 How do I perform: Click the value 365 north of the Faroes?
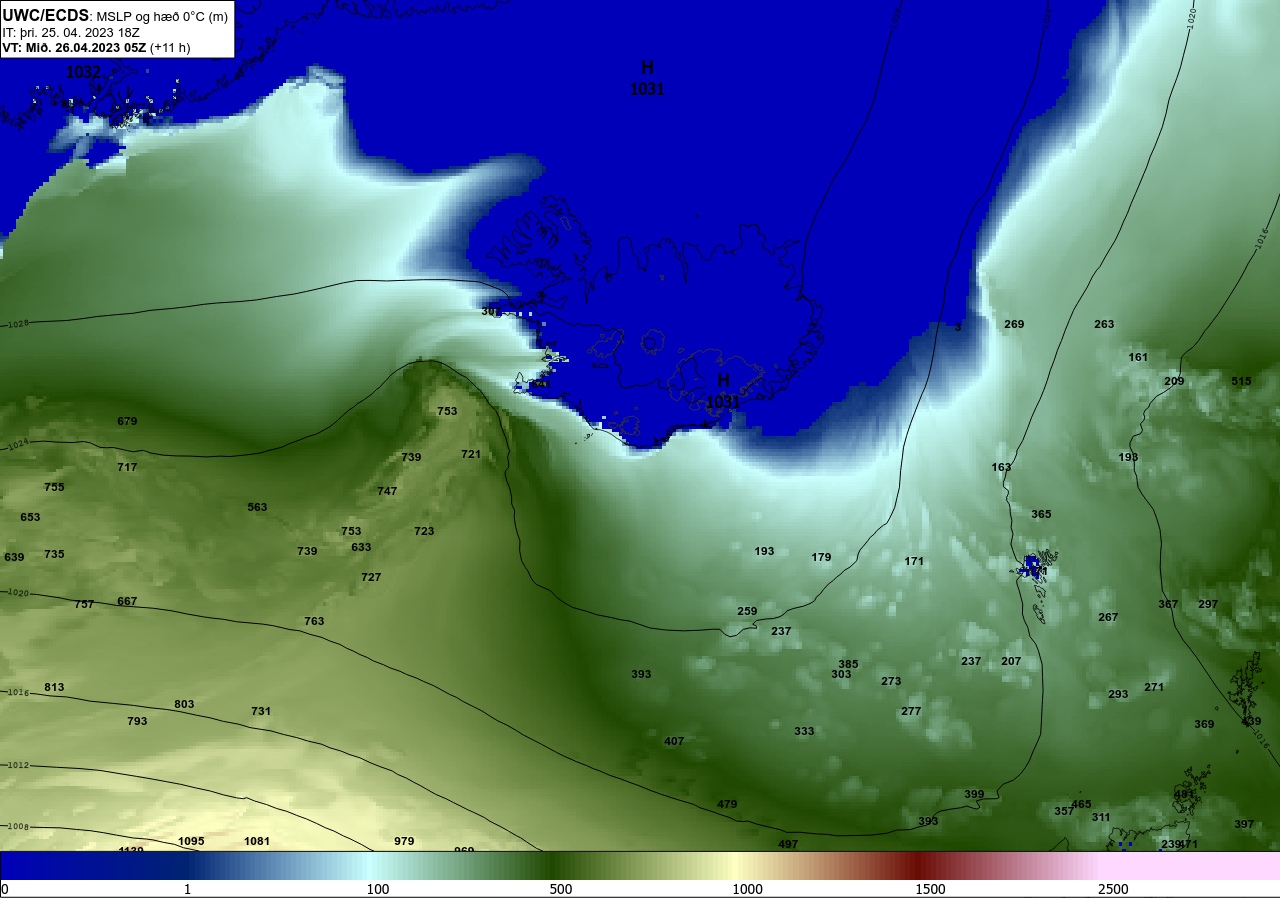[1041, 514]
